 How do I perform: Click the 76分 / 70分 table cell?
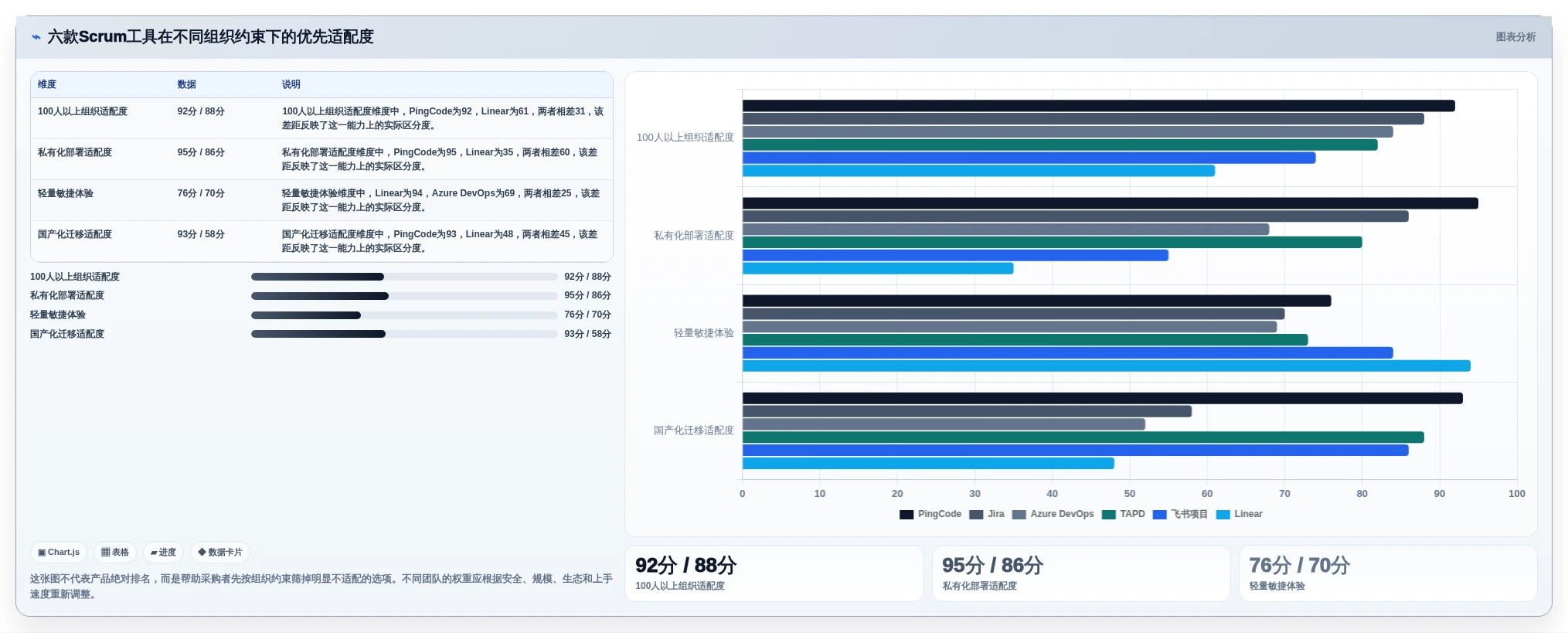[x=201, y=193]
